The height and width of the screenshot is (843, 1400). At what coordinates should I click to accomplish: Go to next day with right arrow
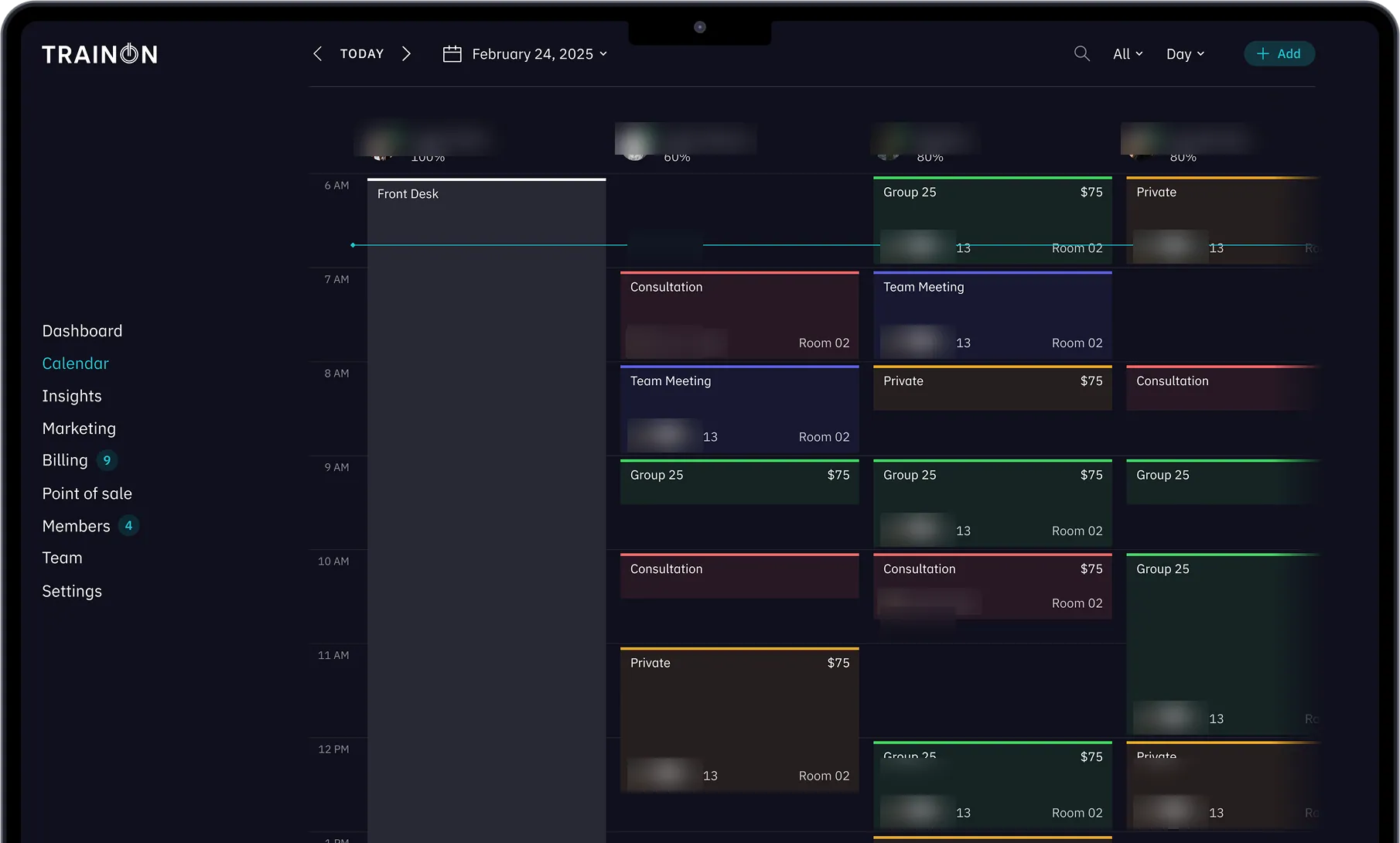click(406, 53)
